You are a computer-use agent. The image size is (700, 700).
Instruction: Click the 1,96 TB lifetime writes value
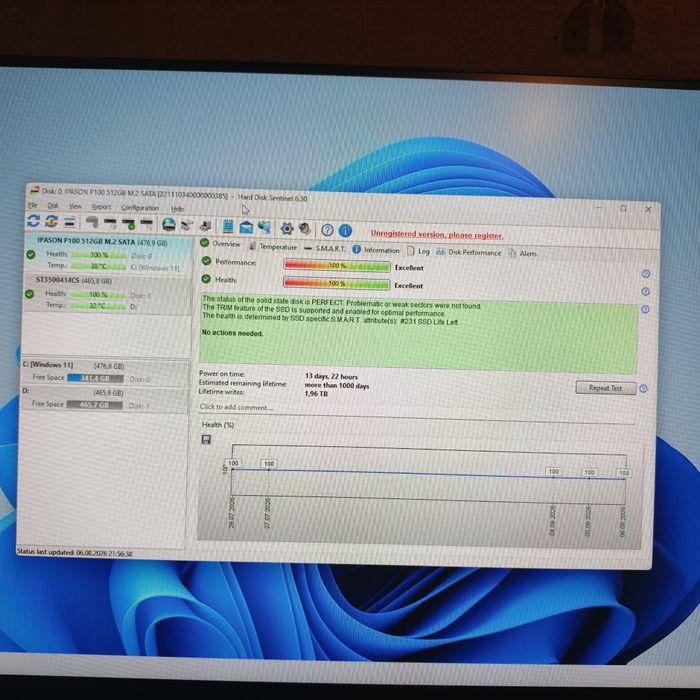[x=316, y=394]
